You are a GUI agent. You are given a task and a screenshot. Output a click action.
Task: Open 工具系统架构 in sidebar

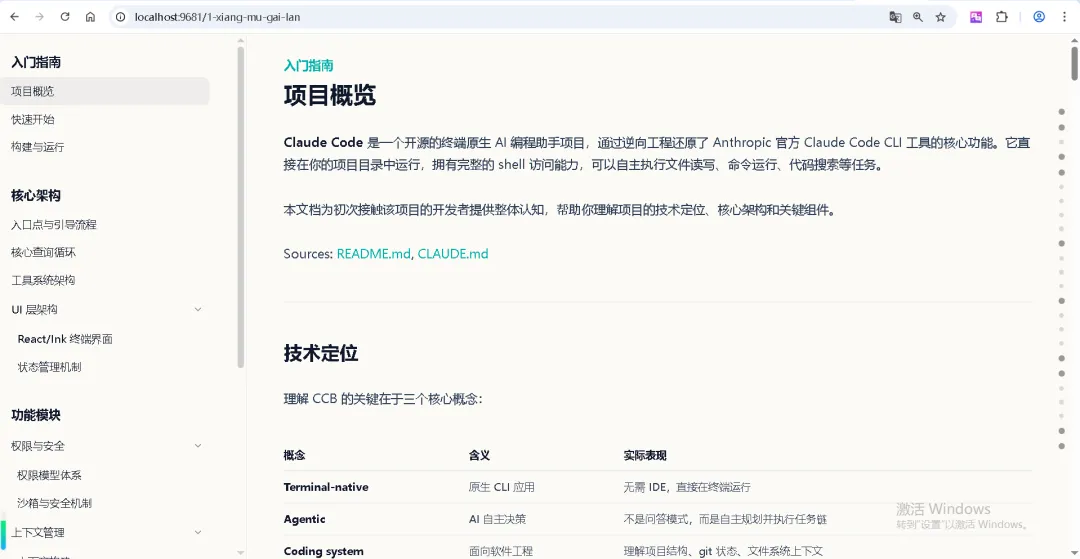(43, 280)
